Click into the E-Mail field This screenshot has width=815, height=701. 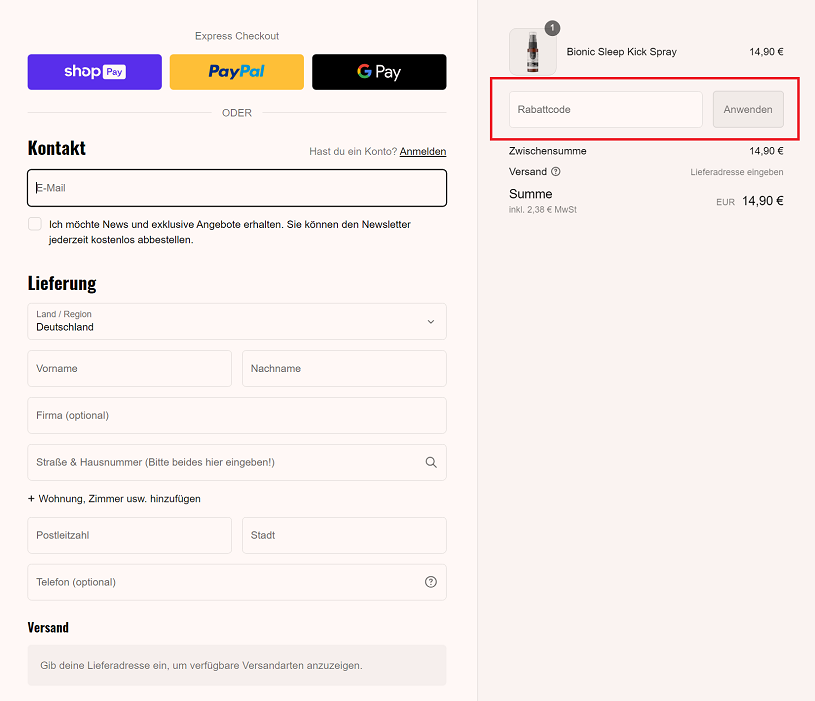pyautogui.click(x=237, y=188)
